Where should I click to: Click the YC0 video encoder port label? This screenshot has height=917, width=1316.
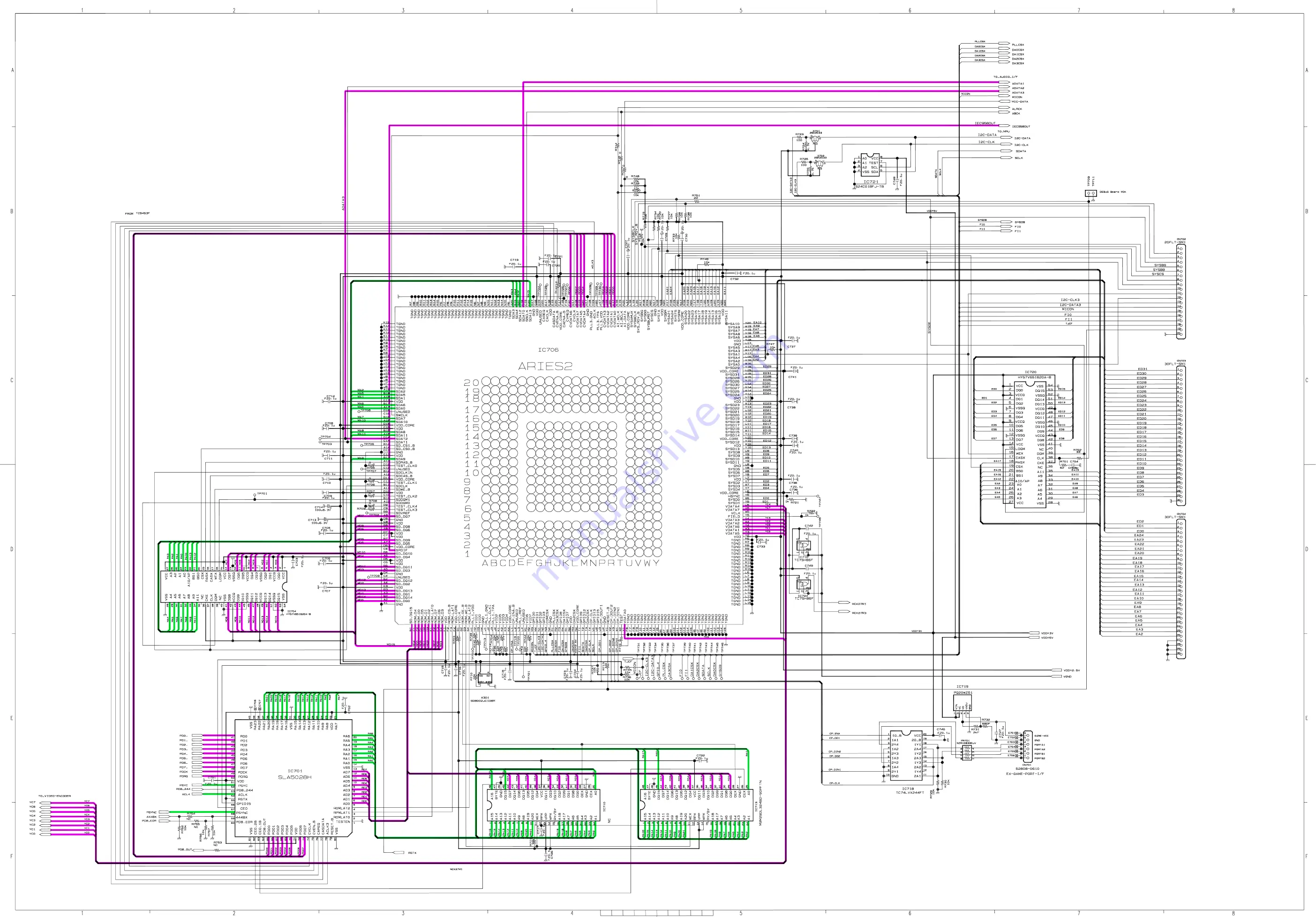click(32, 834)
